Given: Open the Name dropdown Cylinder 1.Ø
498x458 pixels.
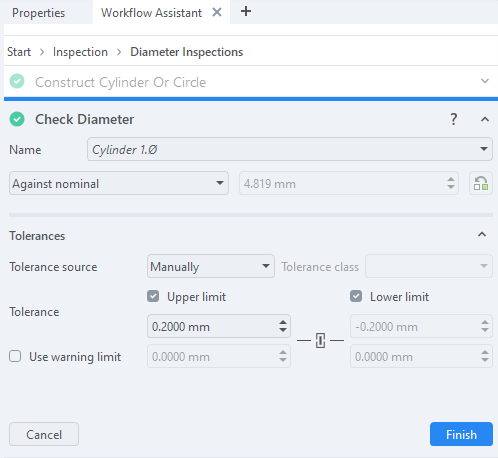Looking at the screenshot, I should [290, 149].
